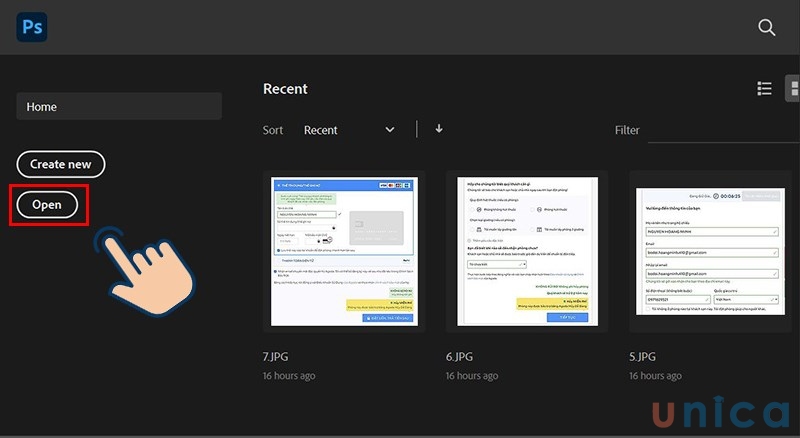Switch to grid view icon
The width and height of the screenshot is (800, 438).
793,89
